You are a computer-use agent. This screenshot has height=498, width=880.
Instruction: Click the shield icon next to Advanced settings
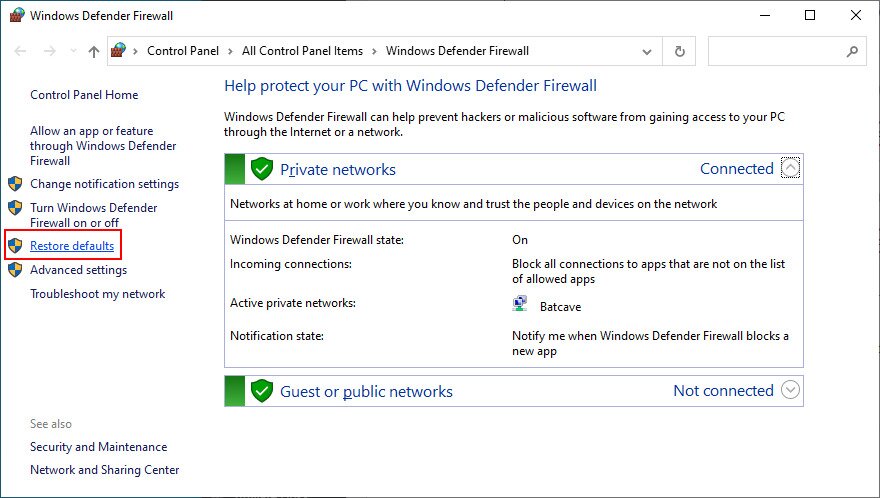15,269
